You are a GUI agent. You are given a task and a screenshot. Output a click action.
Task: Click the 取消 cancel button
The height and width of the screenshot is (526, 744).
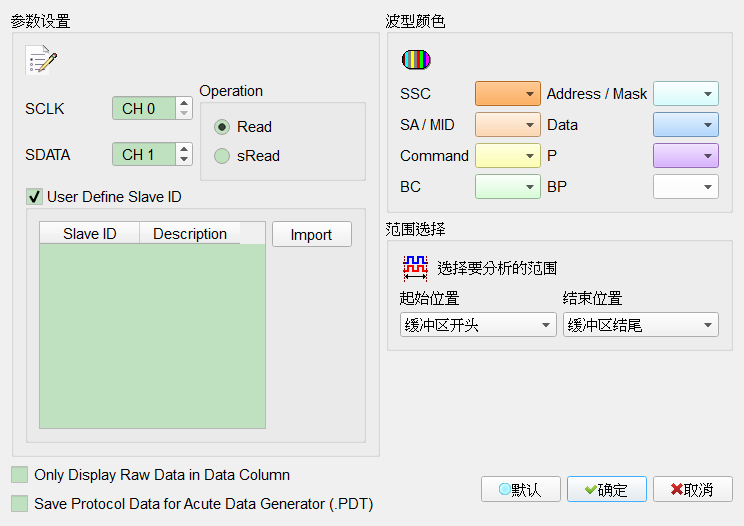tap(693, 489)
